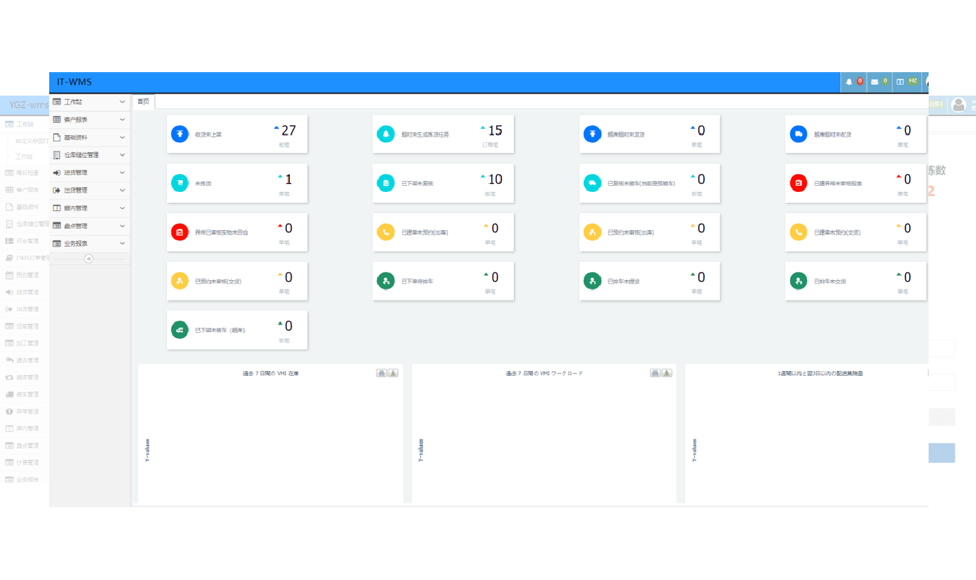The width and height of the screenshot is (976, 580).
Task: Click the bell notification icon in header
Action: point(850,82)
